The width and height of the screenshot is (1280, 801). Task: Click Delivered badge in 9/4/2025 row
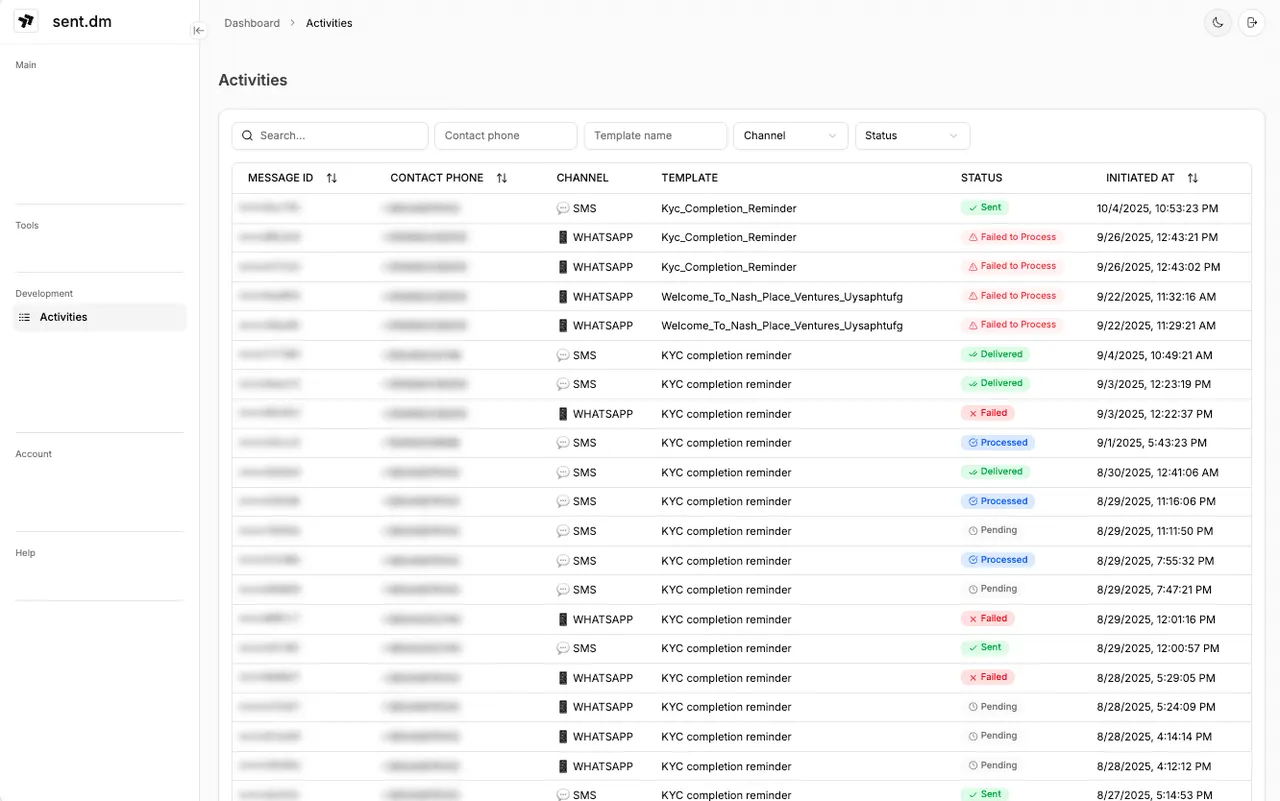tap(995, 354)
